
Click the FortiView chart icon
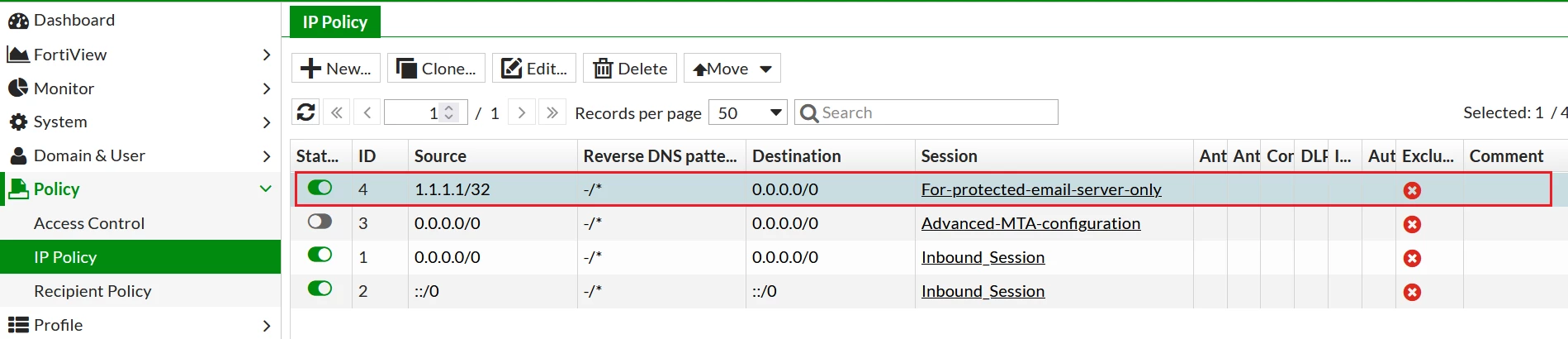coord(18,55)
